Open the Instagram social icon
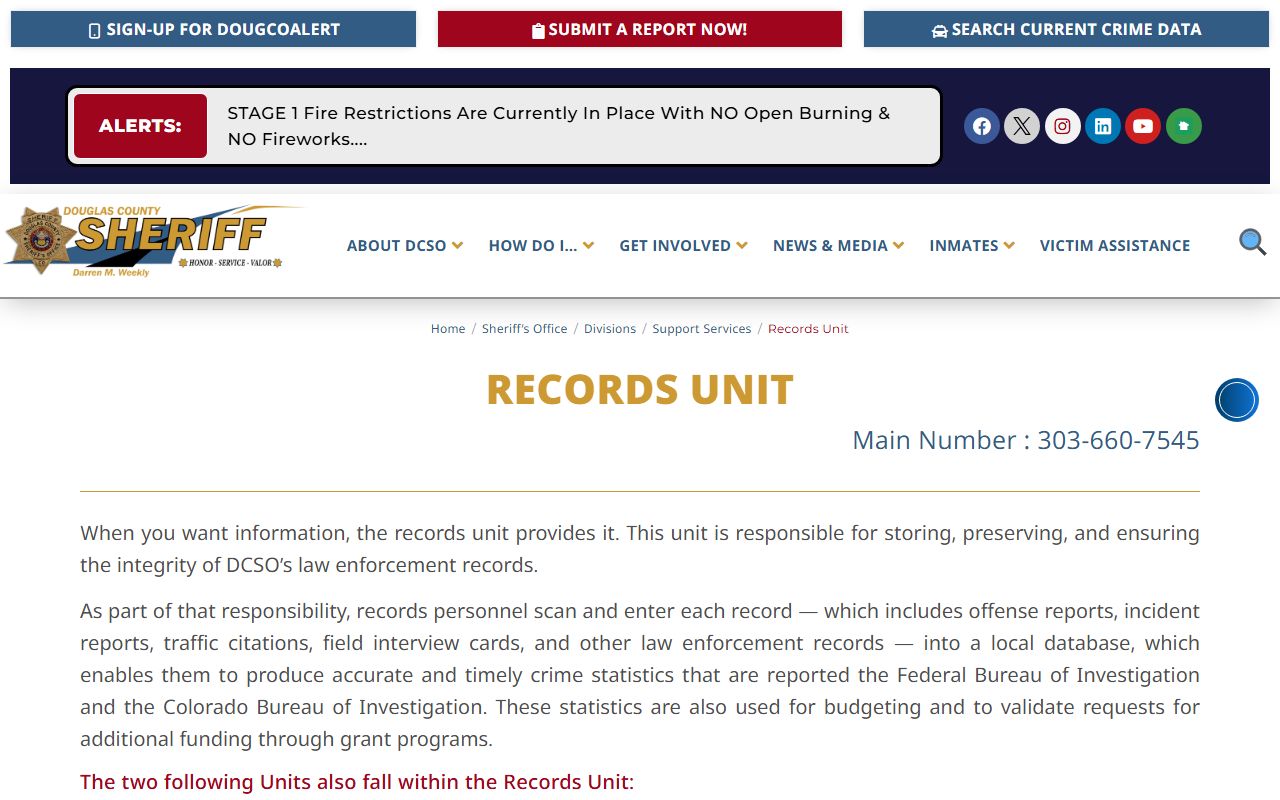 point(1063,126)
